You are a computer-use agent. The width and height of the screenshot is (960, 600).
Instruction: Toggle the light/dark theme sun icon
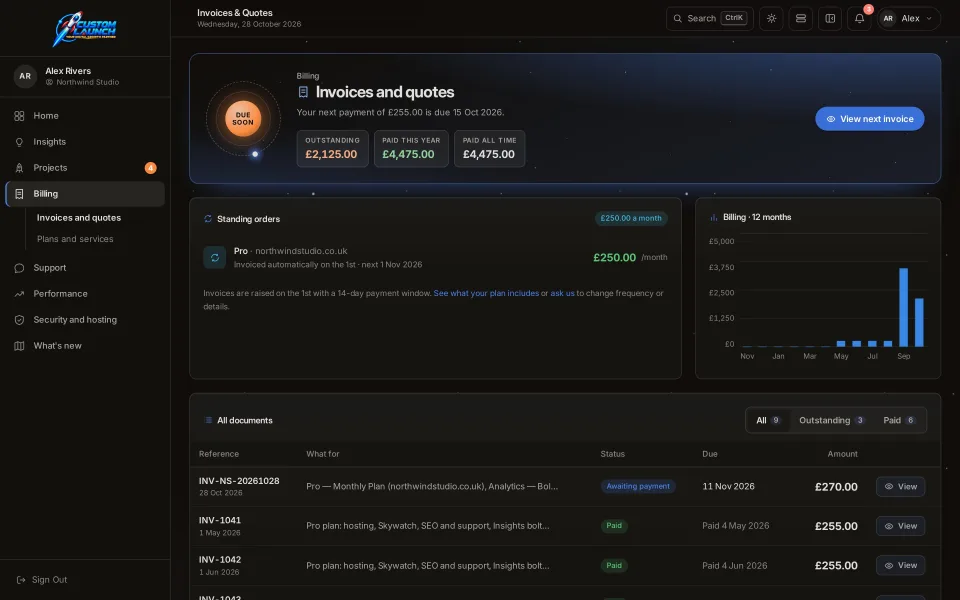click(x=771, y=18)
